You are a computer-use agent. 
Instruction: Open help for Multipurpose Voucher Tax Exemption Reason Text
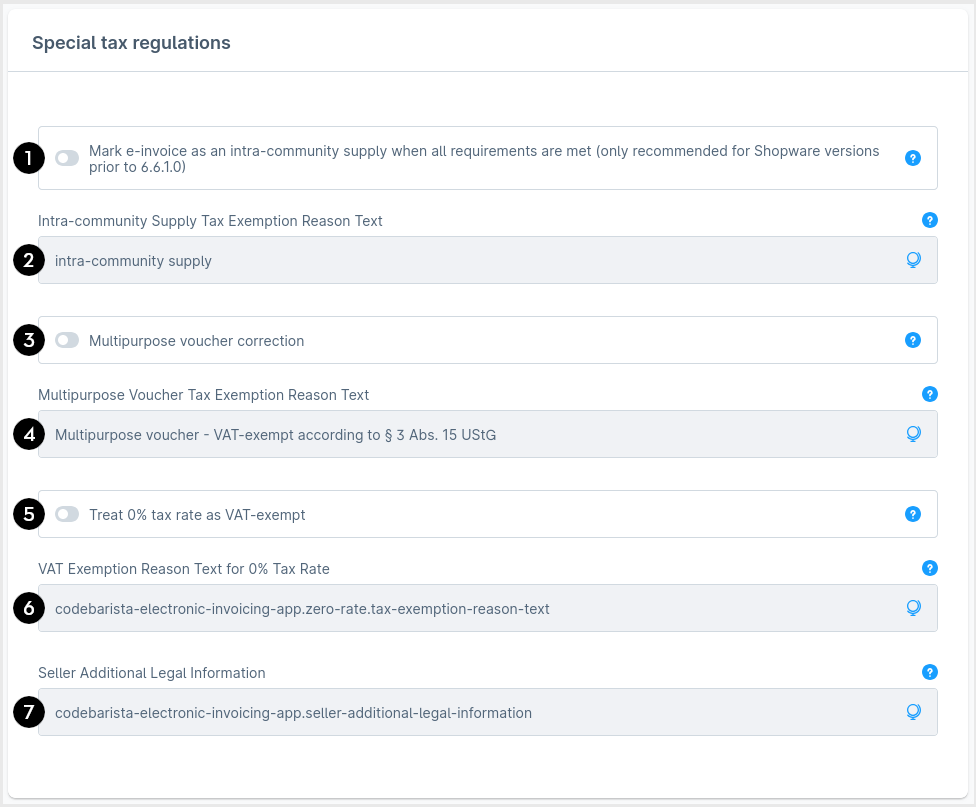[x=929, y=394]
